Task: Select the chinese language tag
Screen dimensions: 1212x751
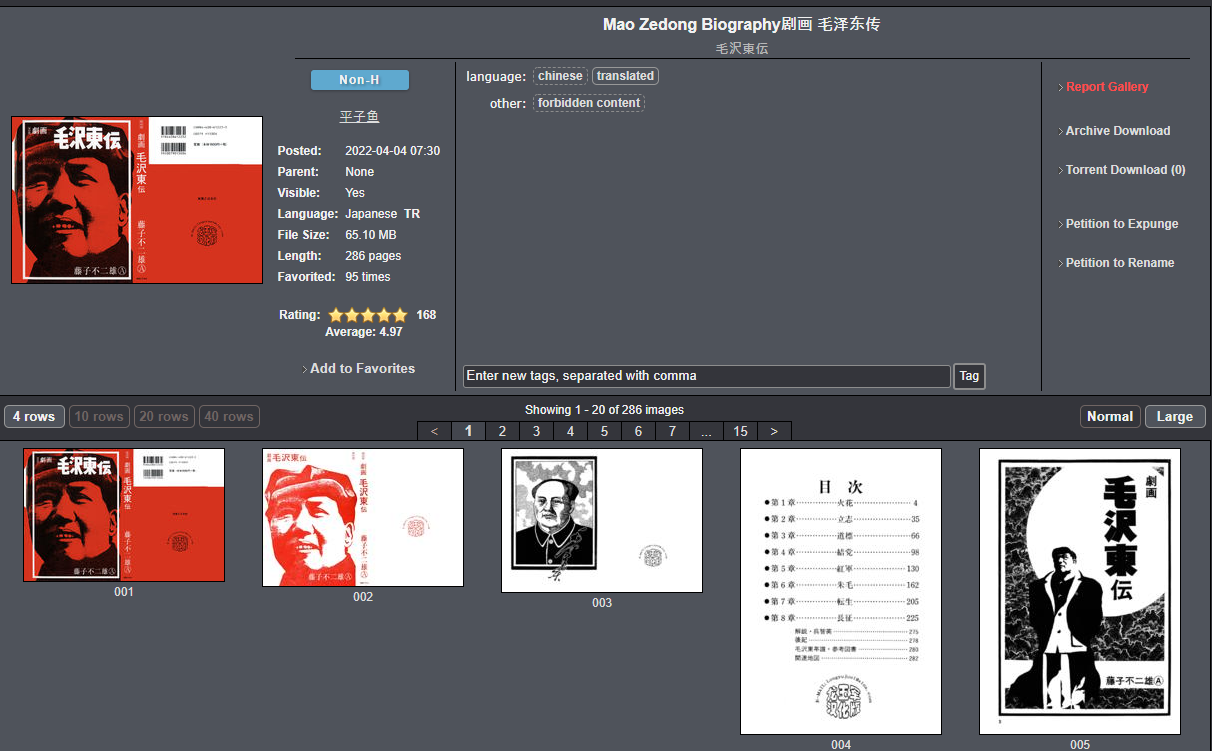Action: point(560,76)
